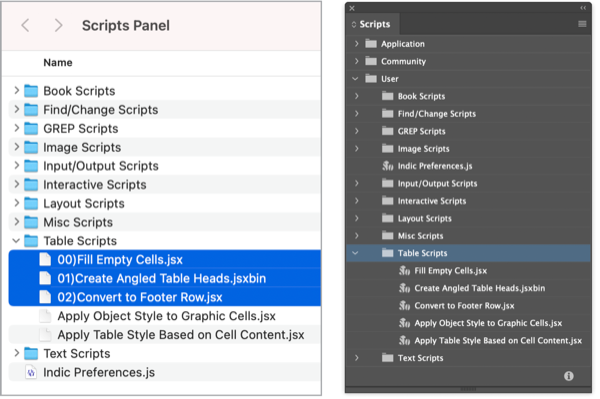
Task: Select Input/Output Scripts folder icon in Finder
Action: click(31, 166)
